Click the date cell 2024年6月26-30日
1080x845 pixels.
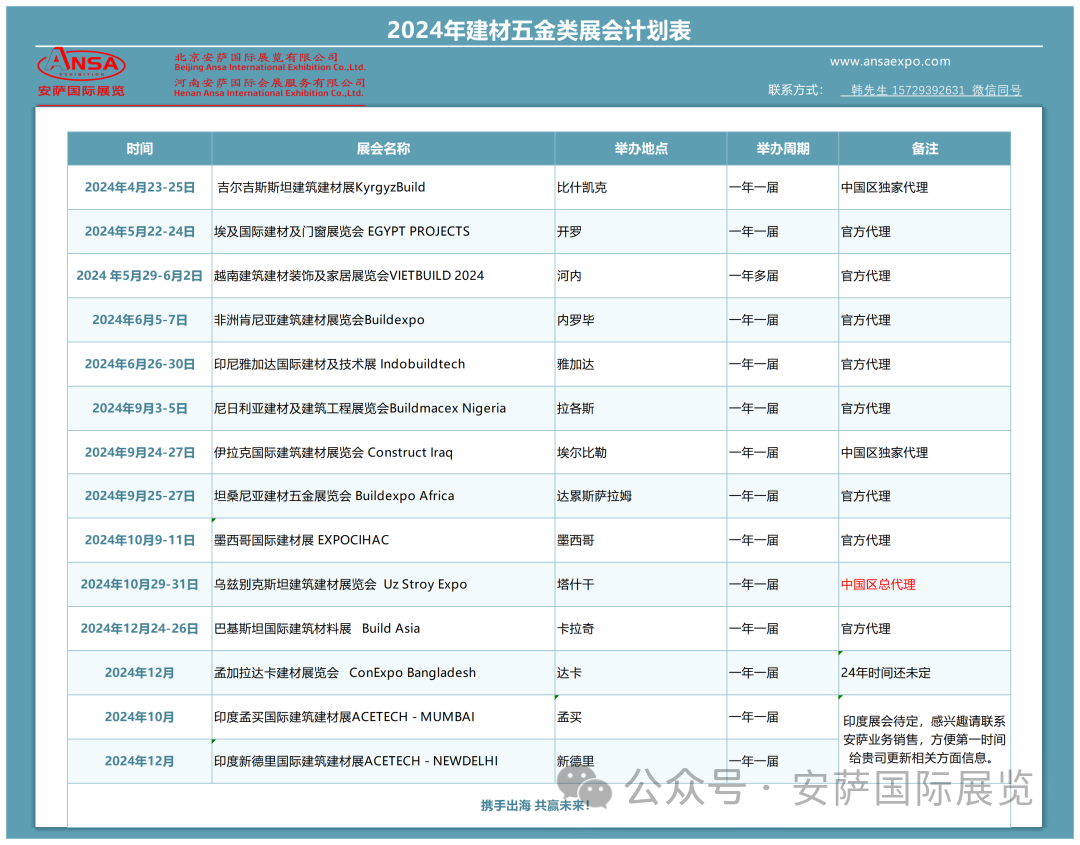(140, 364)
